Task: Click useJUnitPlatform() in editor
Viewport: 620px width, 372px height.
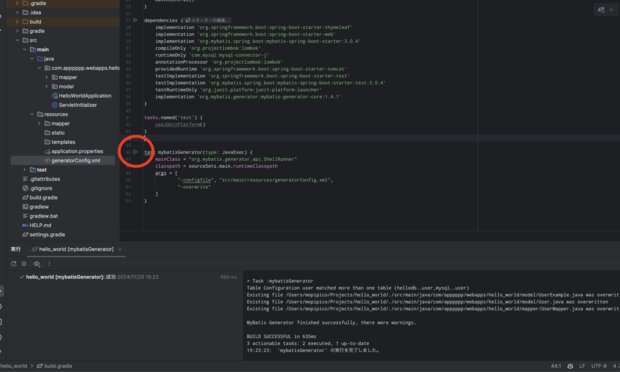Action: tap(180, 125)
